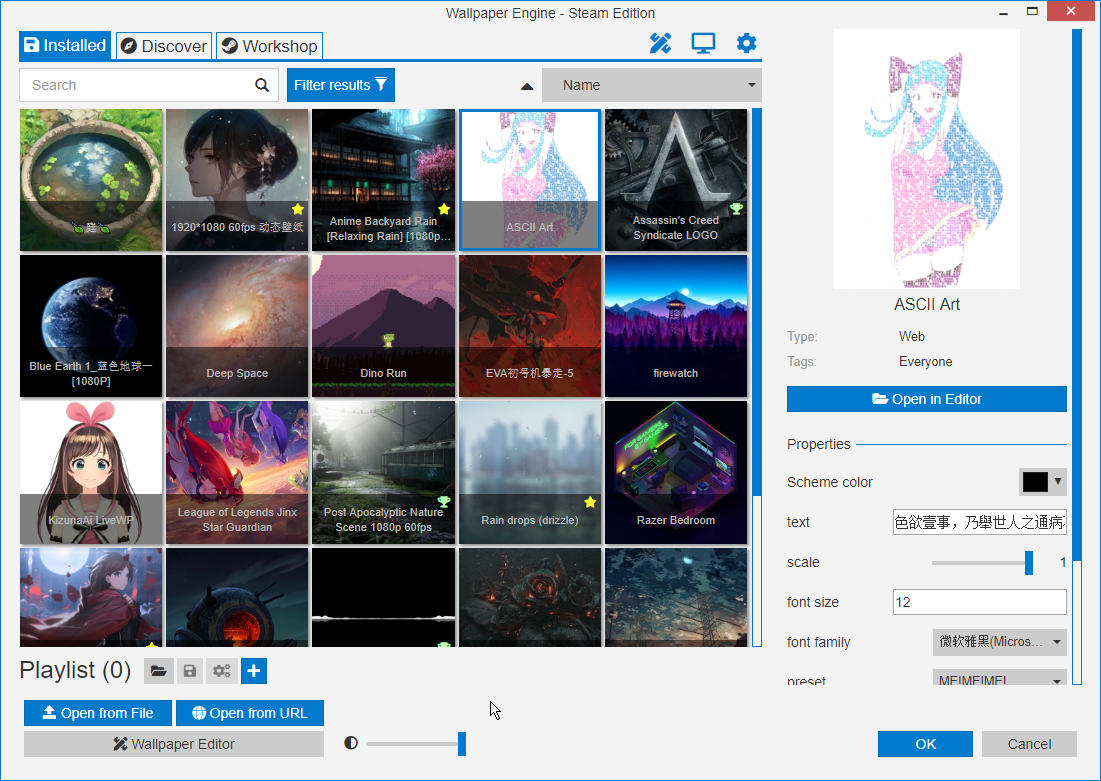Expand the preset dropdown

pyautogui.click(x=1000, y=678)
